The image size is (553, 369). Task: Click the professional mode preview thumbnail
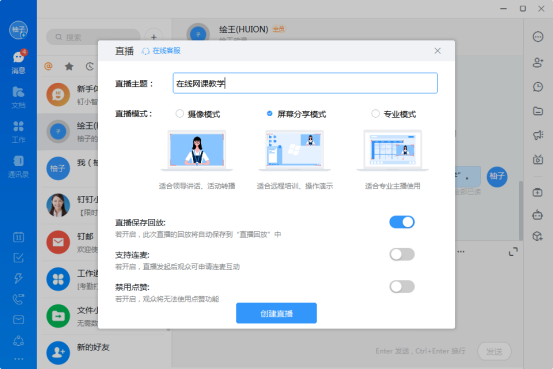tap(393, 150)
